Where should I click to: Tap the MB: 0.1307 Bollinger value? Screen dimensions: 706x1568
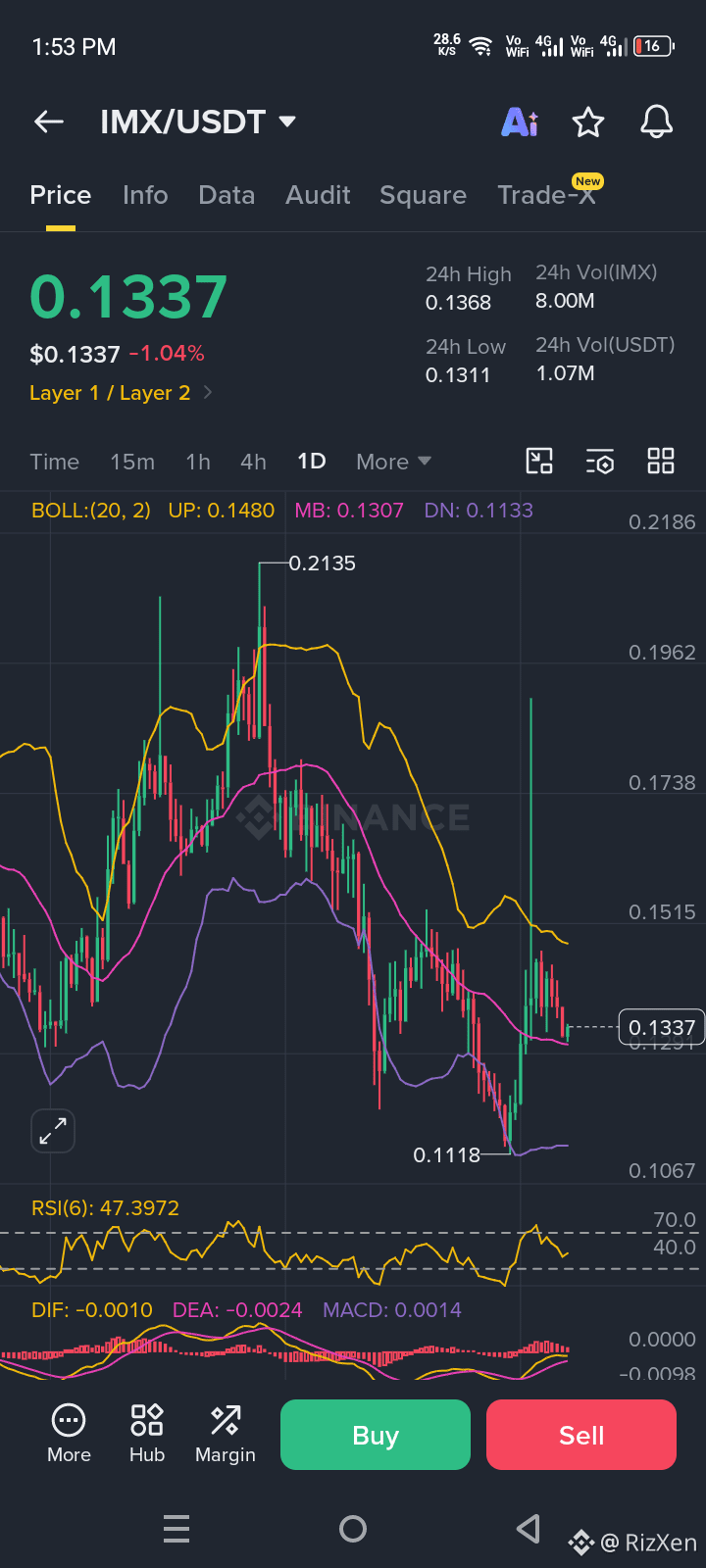(349, 511)
